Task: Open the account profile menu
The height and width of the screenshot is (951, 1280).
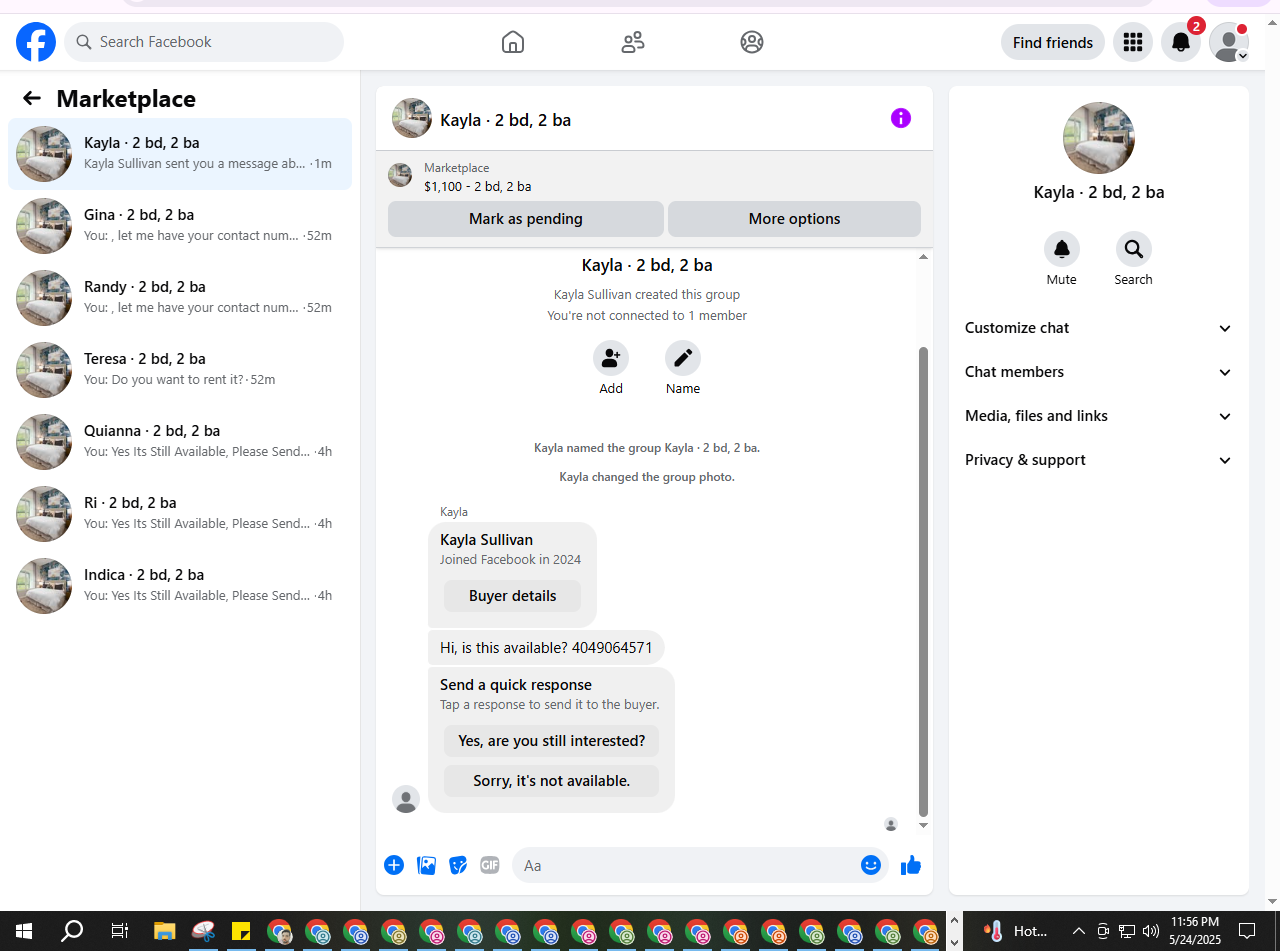Action: [x=1229, y=42]
